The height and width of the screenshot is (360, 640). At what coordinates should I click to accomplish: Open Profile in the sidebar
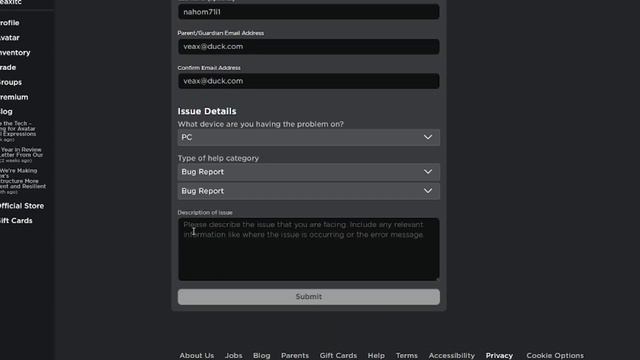9,23
